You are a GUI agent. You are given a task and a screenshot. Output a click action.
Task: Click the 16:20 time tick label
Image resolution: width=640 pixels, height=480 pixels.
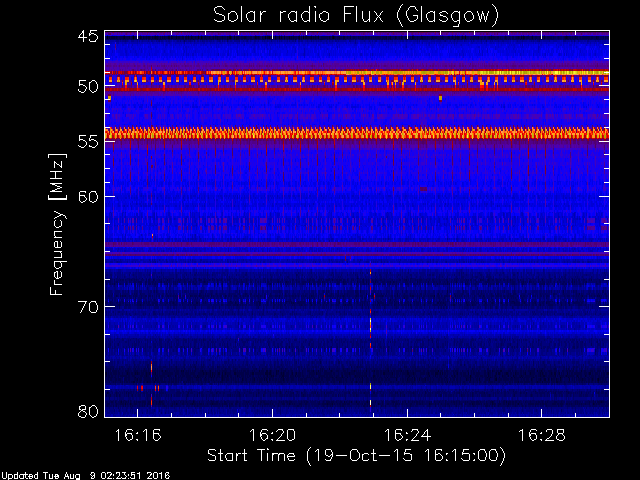272,435
